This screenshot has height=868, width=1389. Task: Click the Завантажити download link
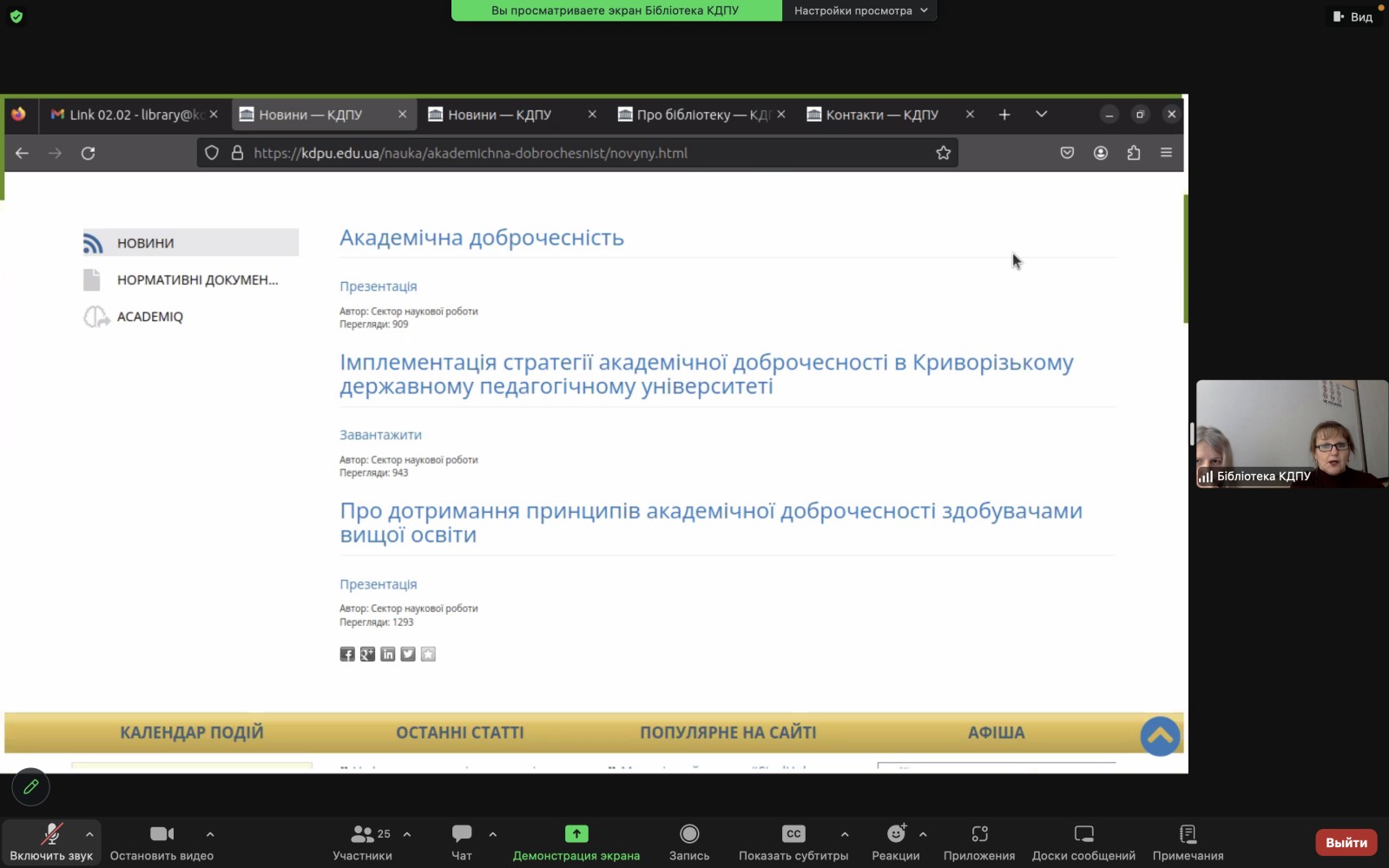tap(380, 435)
